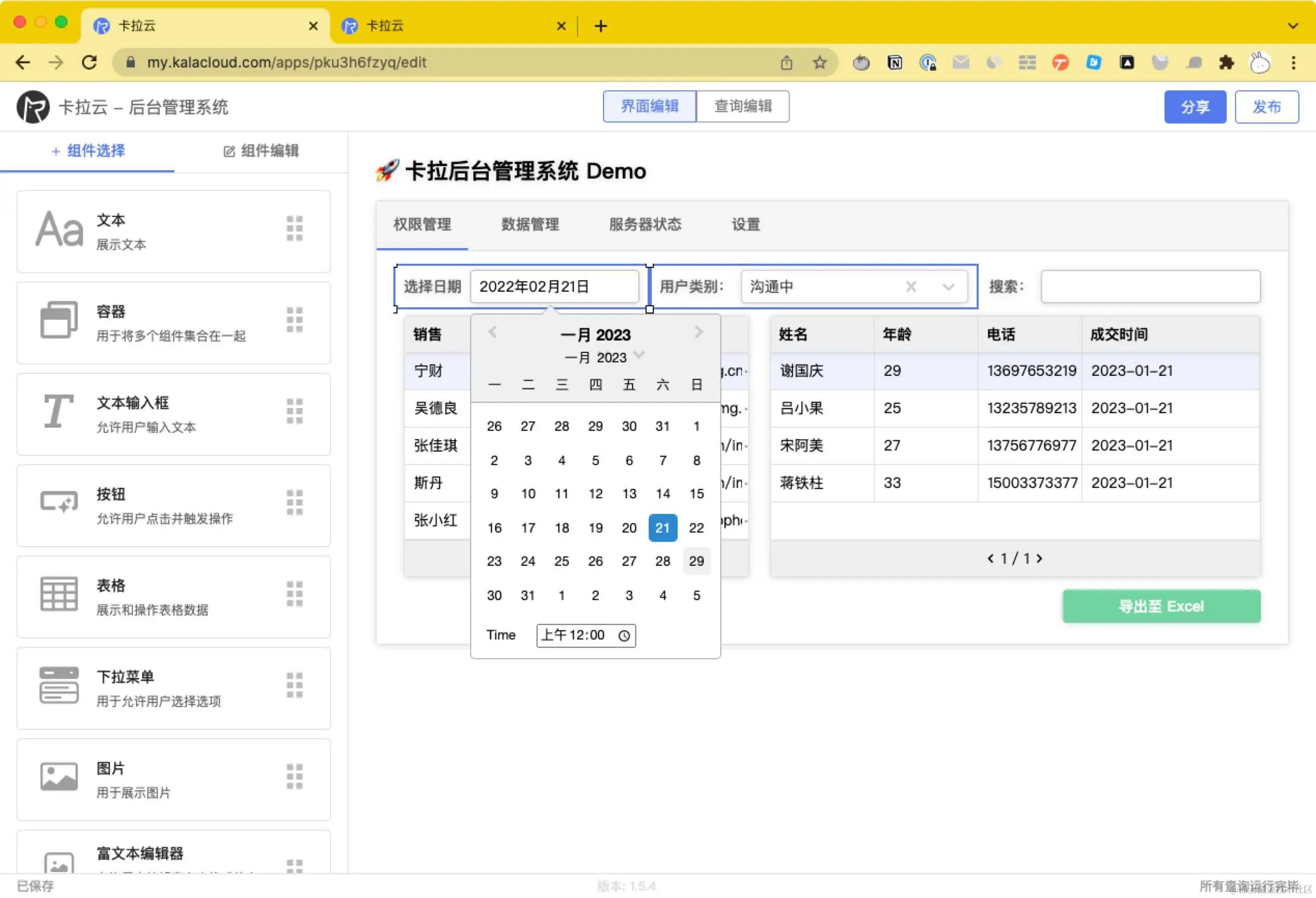Clear the 沟通中 selection with the X
Image resolution: width=1316 pixels, height=898 pixels.
click(911, 287)
